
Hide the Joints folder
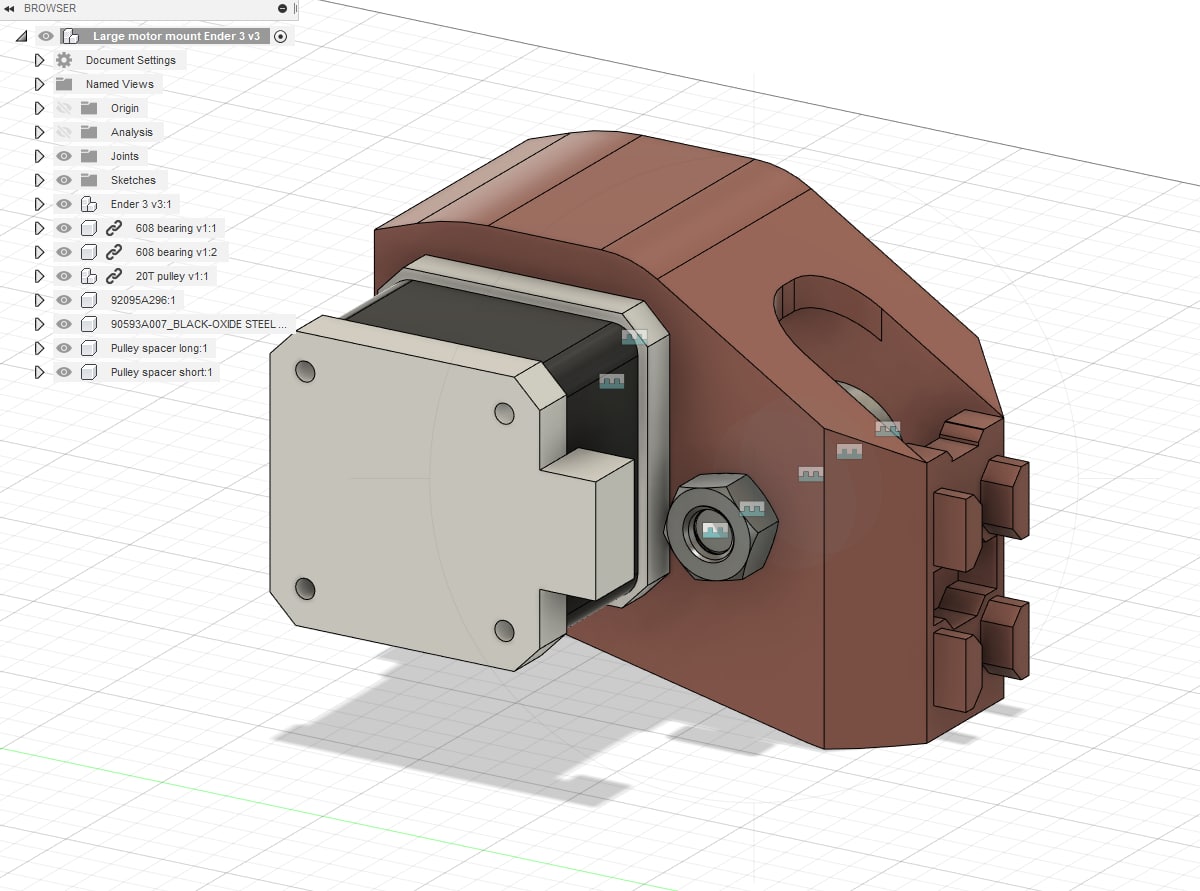64,156
